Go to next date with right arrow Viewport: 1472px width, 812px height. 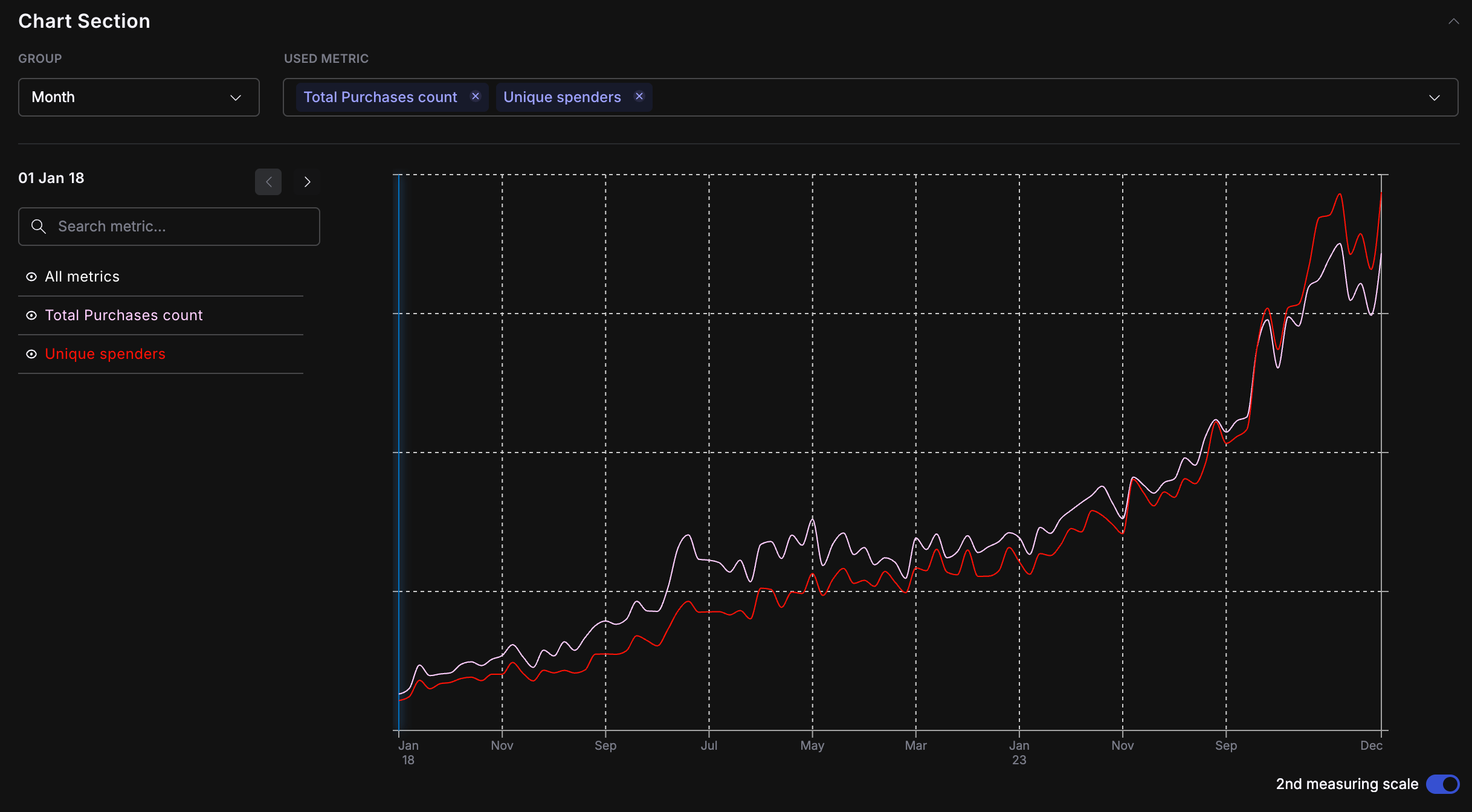[x=307, y=182]
